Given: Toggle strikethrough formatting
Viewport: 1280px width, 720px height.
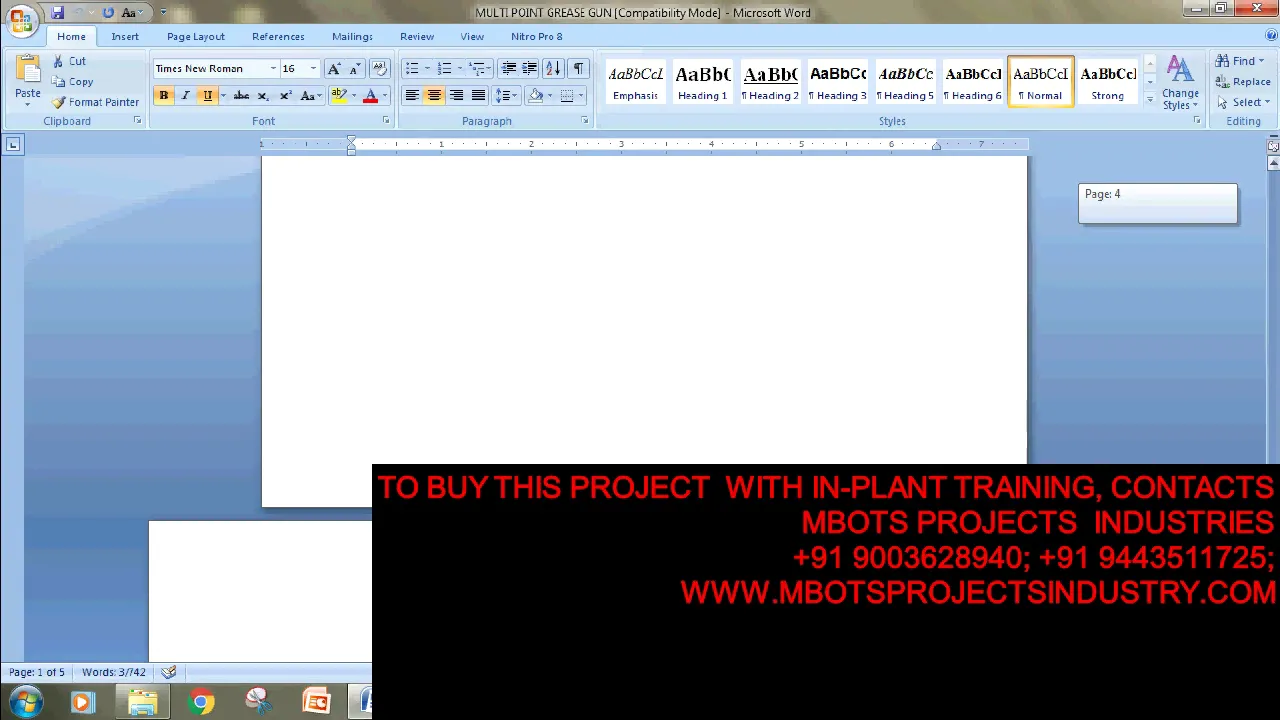Looking at the screenshot, I should [x=241, y=96].
